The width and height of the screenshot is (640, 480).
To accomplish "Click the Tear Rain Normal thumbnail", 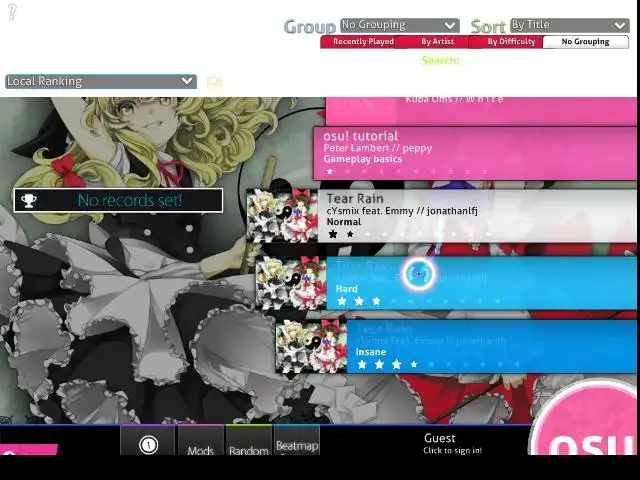I will tap(282, 216).
